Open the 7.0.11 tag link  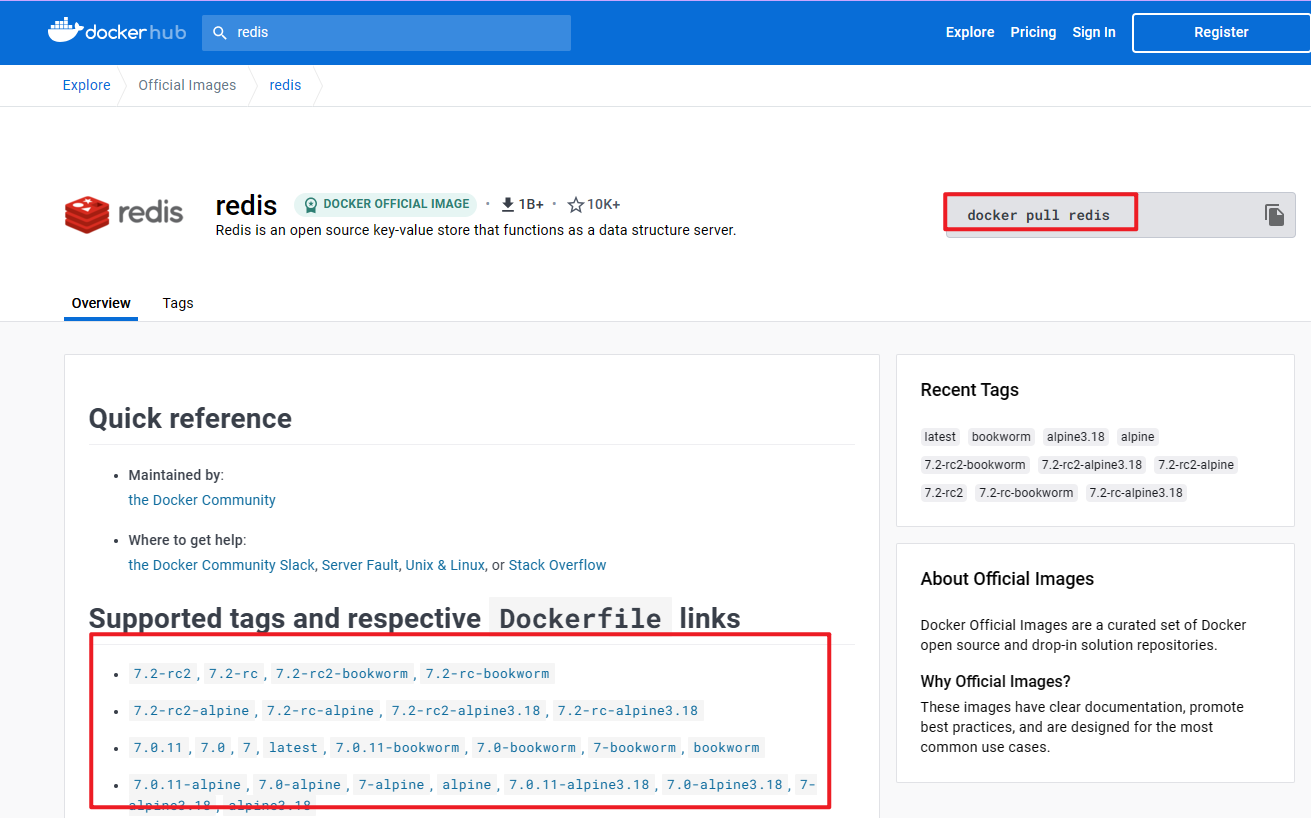coord(158,748)
